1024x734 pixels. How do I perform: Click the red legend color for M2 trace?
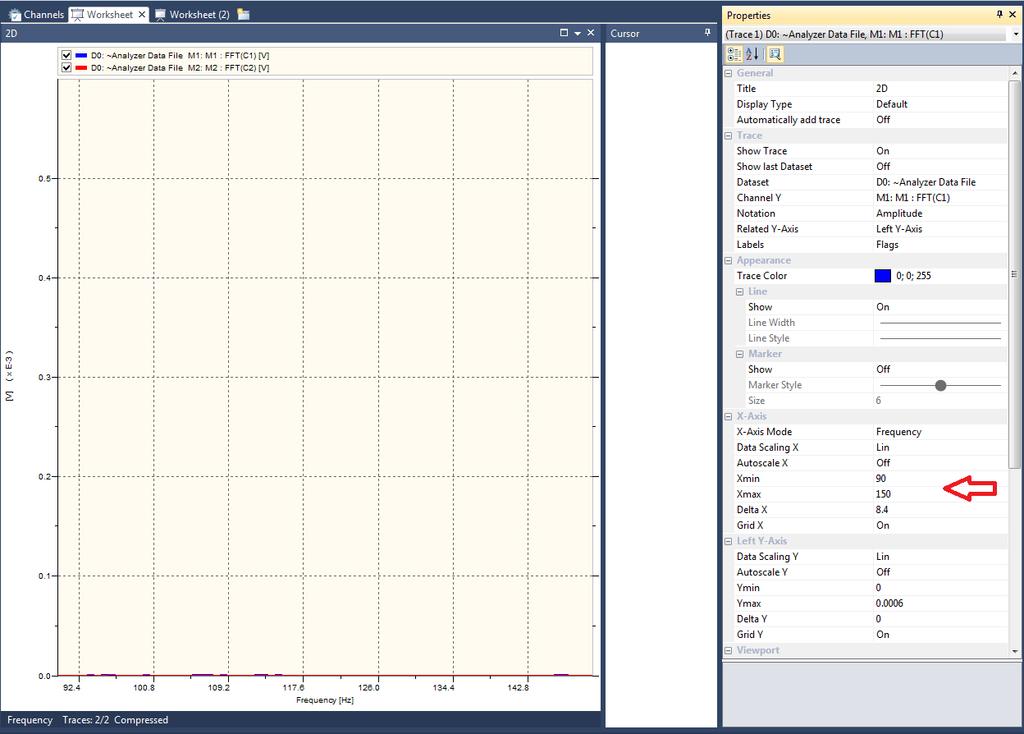coord(81,67)
